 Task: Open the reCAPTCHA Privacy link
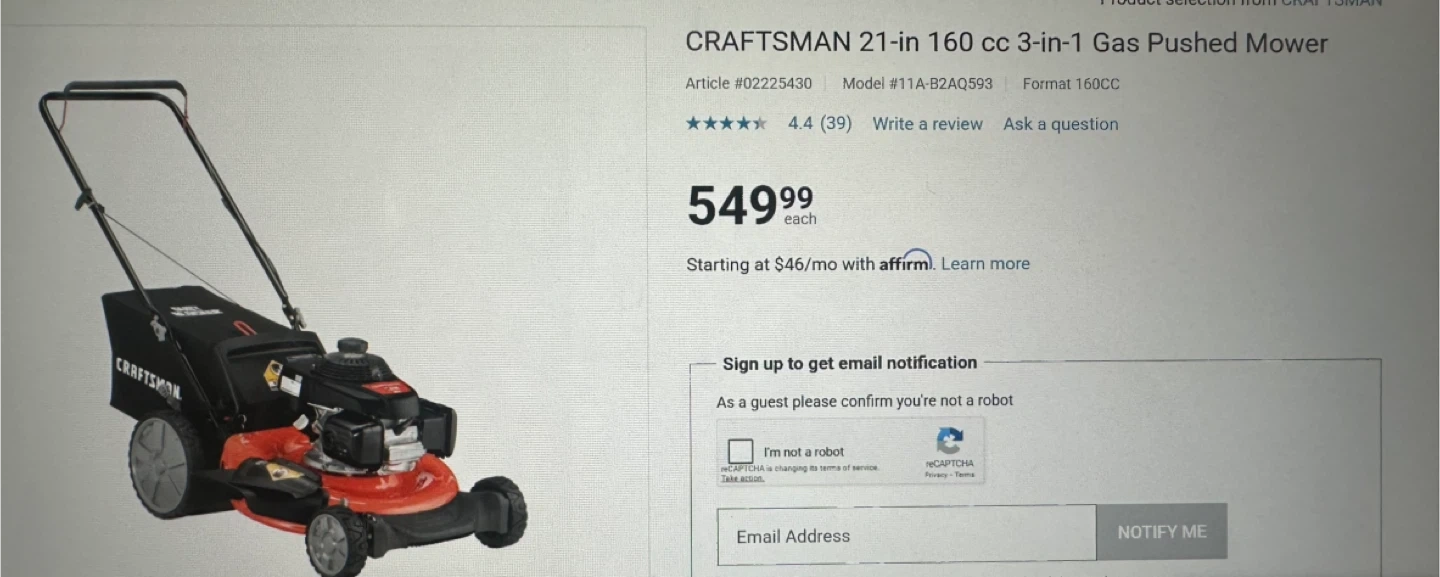coord(936,475)
